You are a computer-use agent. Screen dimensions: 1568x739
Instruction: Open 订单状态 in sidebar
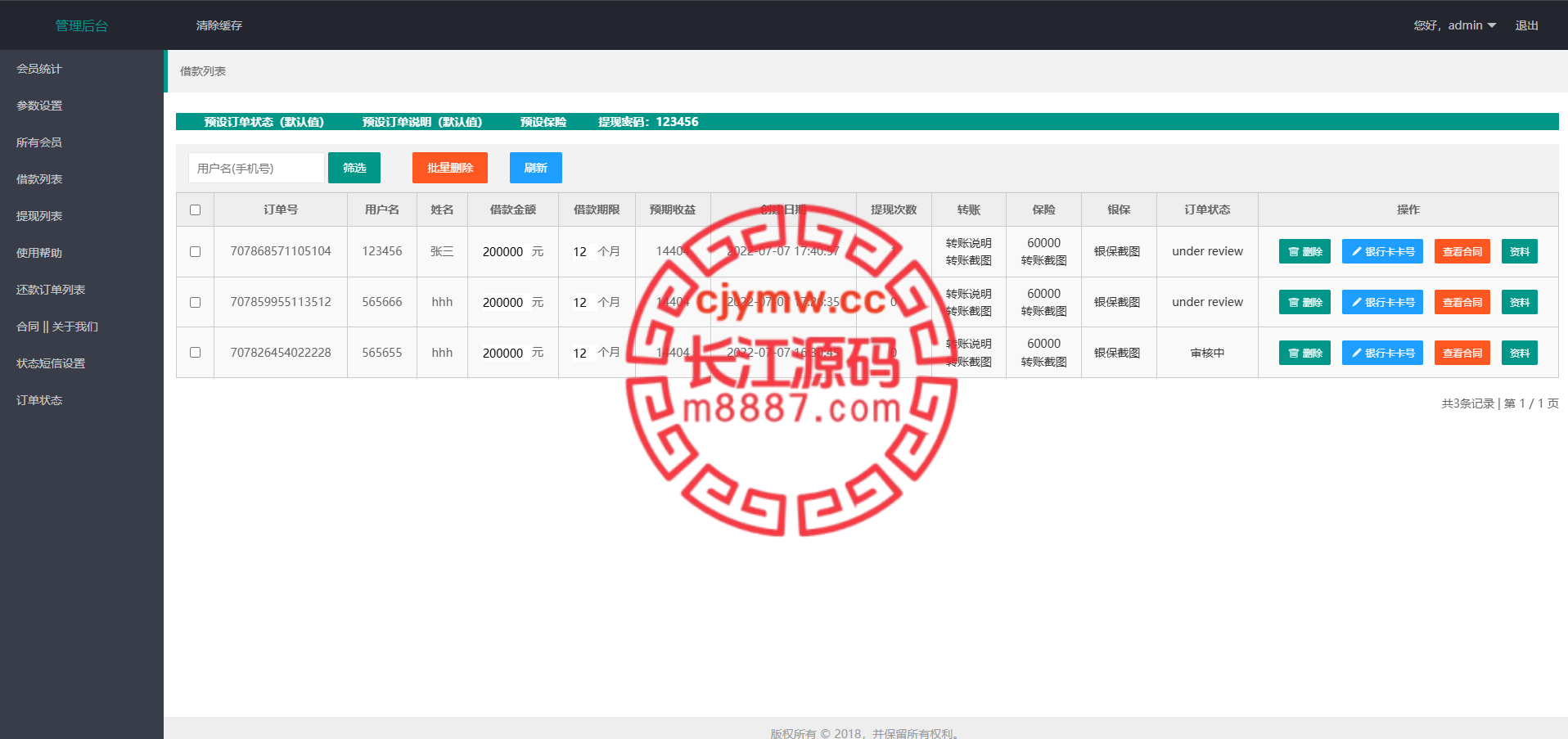pos(39,400)
